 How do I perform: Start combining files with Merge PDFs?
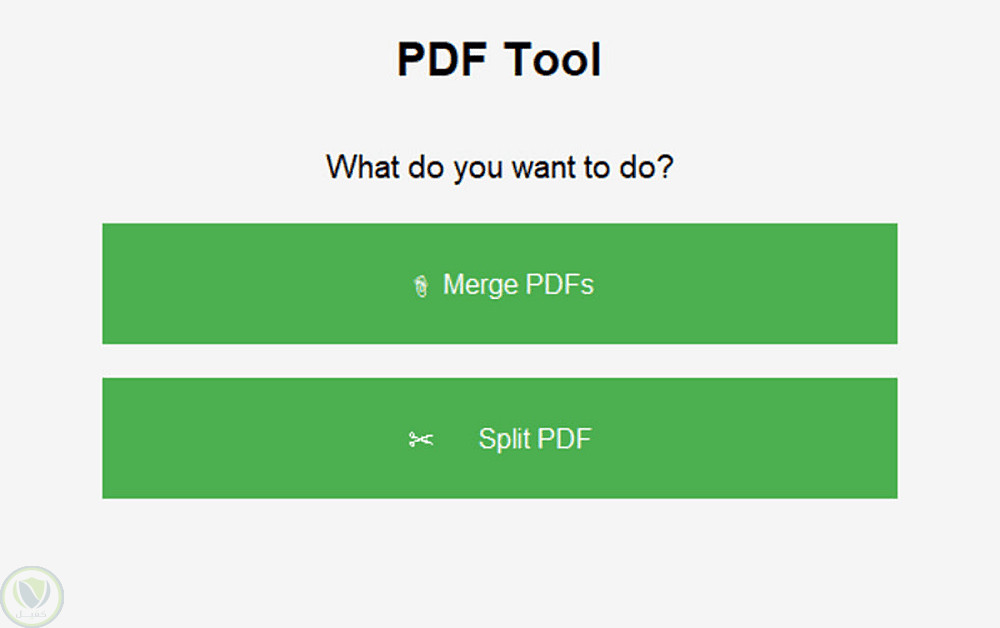click(499, 284)
